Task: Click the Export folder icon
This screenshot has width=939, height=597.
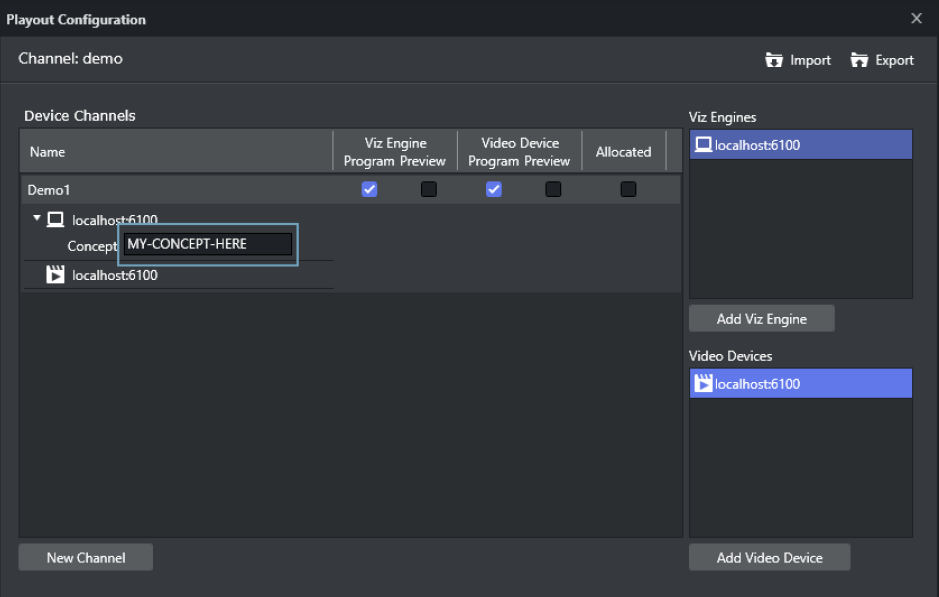Action: [x=859, y=60]
